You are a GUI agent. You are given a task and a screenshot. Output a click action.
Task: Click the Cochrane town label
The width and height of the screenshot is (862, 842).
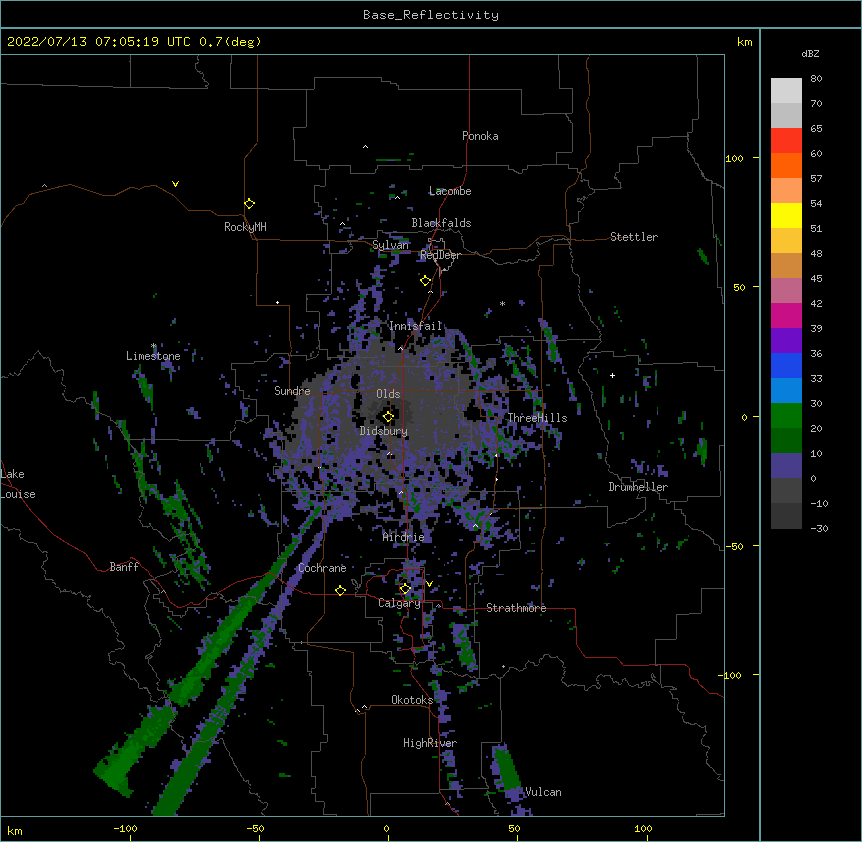point(322,568)
